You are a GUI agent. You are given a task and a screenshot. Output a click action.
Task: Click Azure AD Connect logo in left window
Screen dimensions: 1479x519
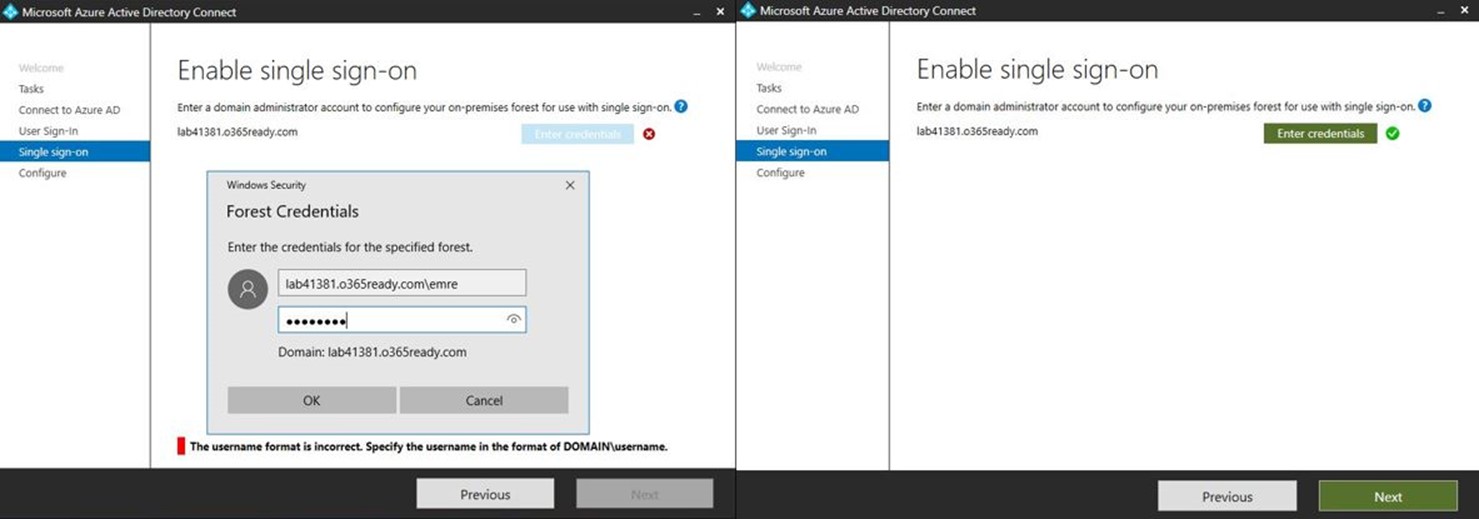click(x=10, y=11)
